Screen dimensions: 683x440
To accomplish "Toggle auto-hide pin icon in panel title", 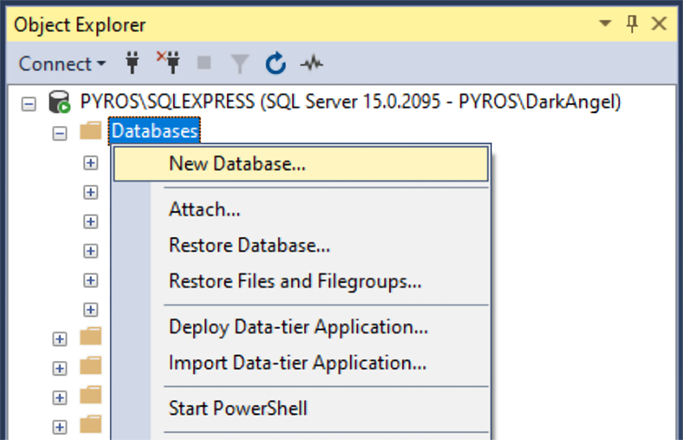I will 632,24.
